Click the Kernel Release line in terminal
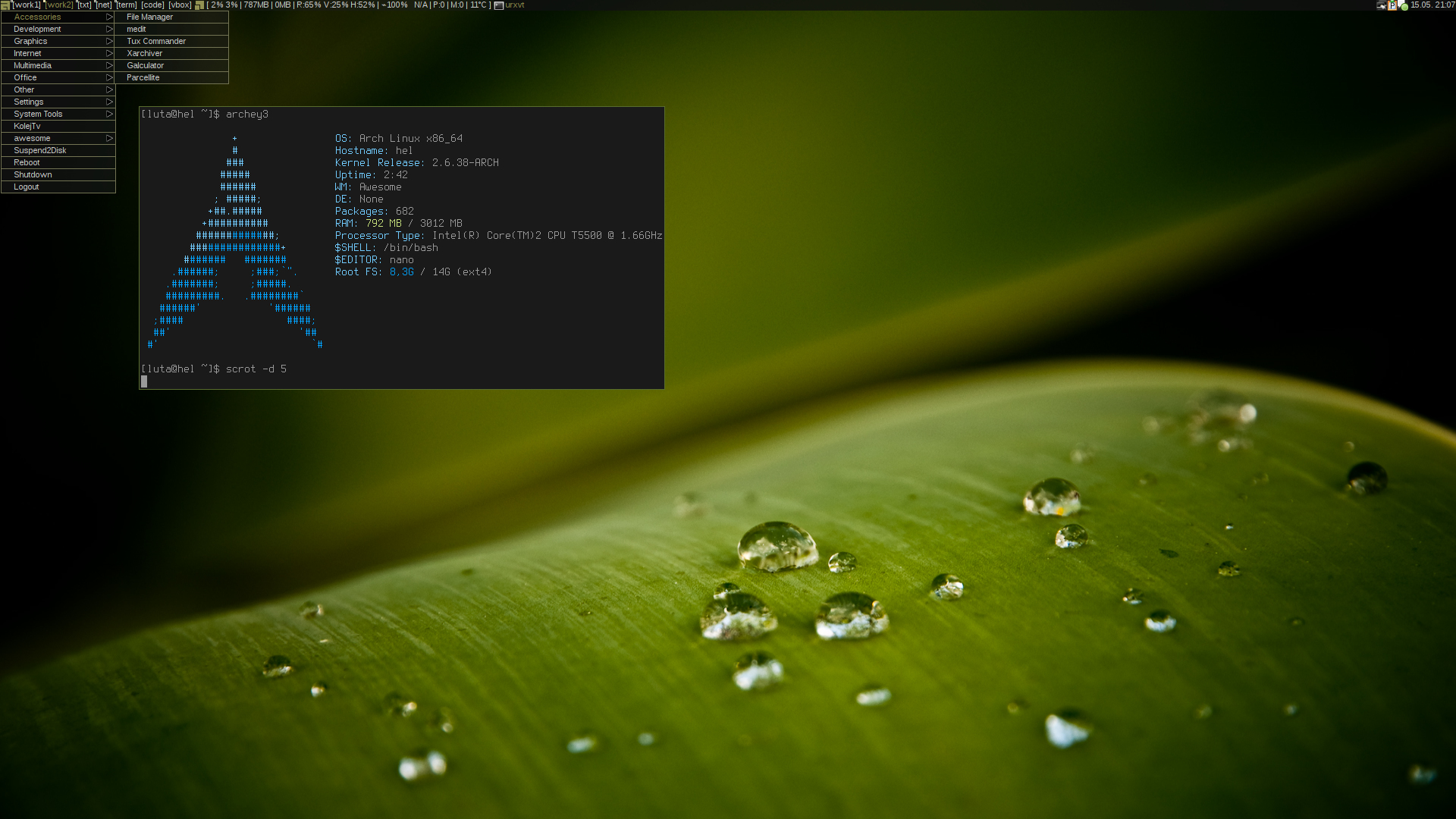The image size is (1456, 819). tap(417, 163)
